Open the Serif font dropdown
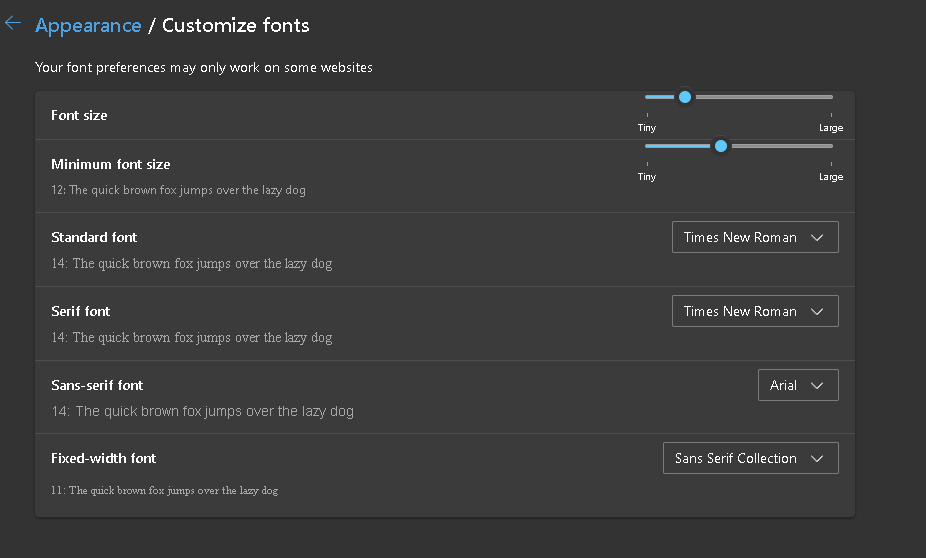Viewport: 926px width, 558px height. 754,311
